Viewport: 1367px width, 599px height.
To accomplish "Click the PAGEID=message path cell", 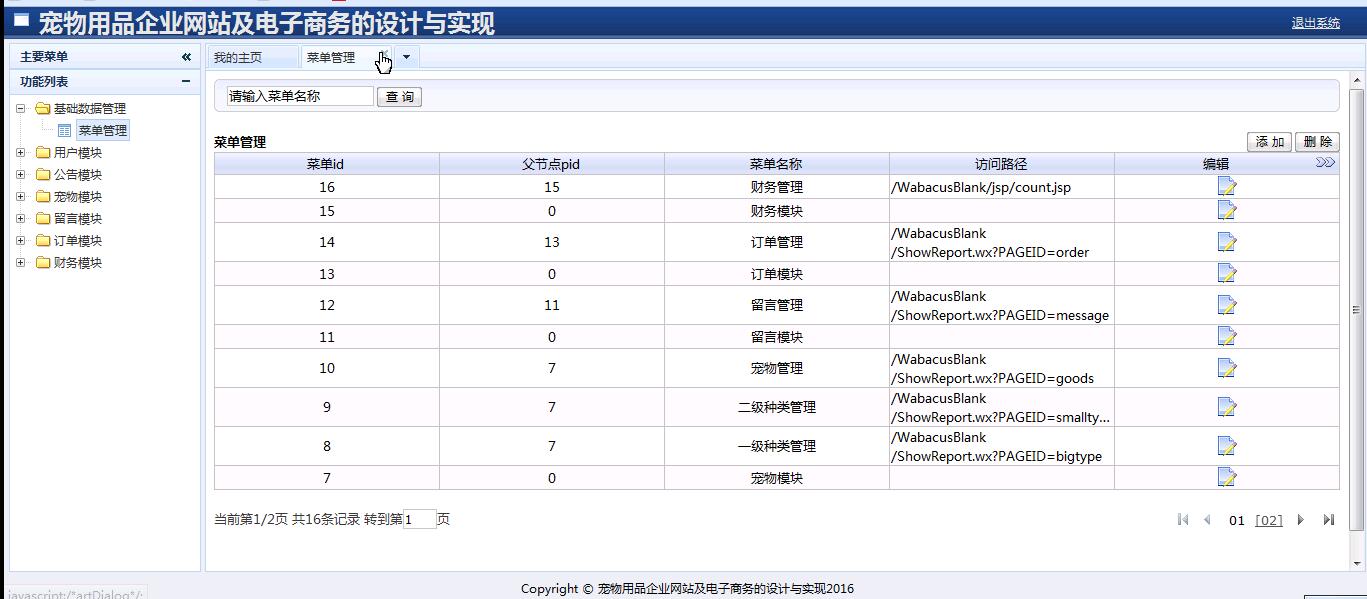I will [1001, 305].
